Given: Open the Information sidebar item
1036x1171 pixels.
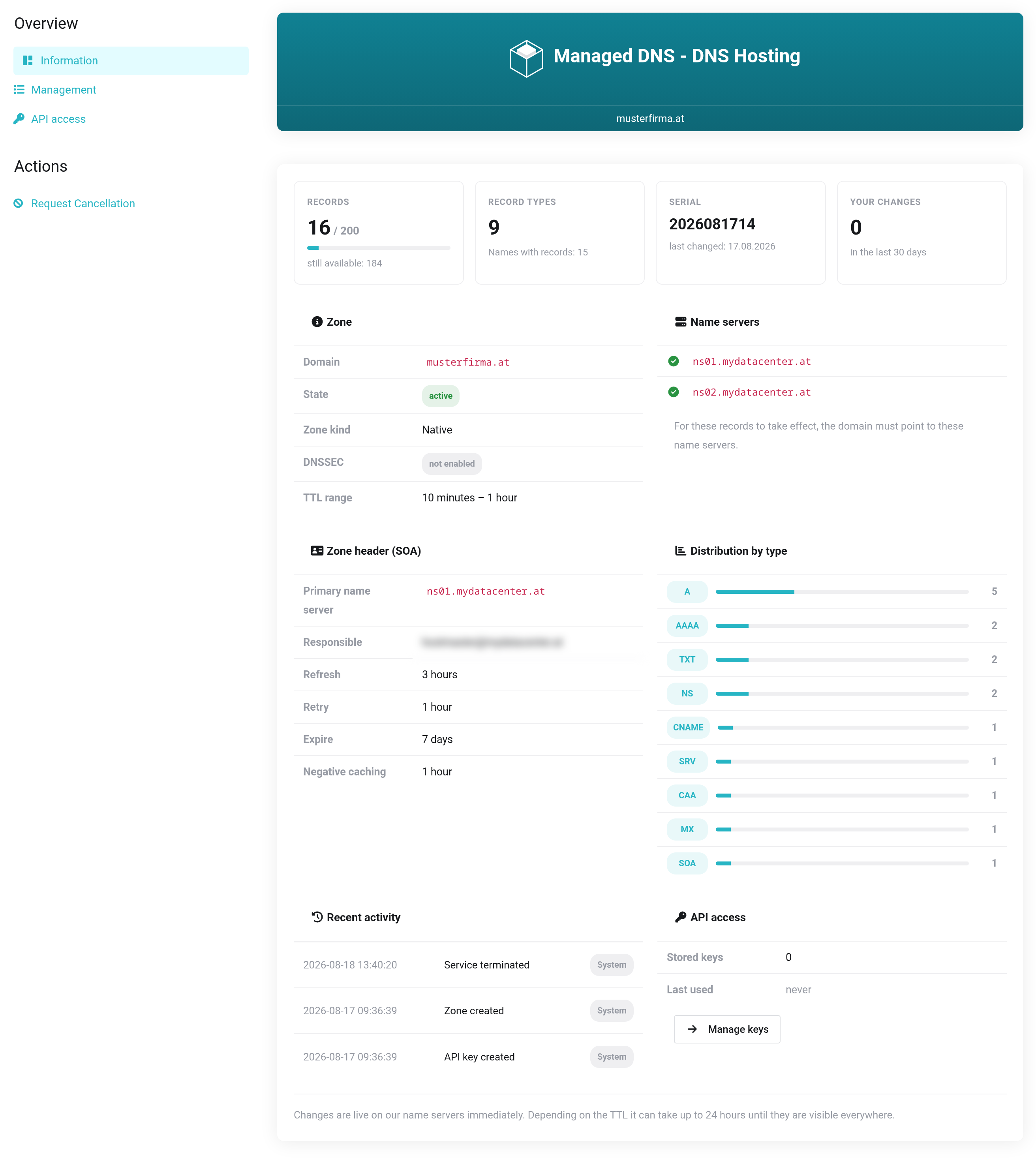Looking at the screenshot, I should pyautogui.click(x=131, y=61).
